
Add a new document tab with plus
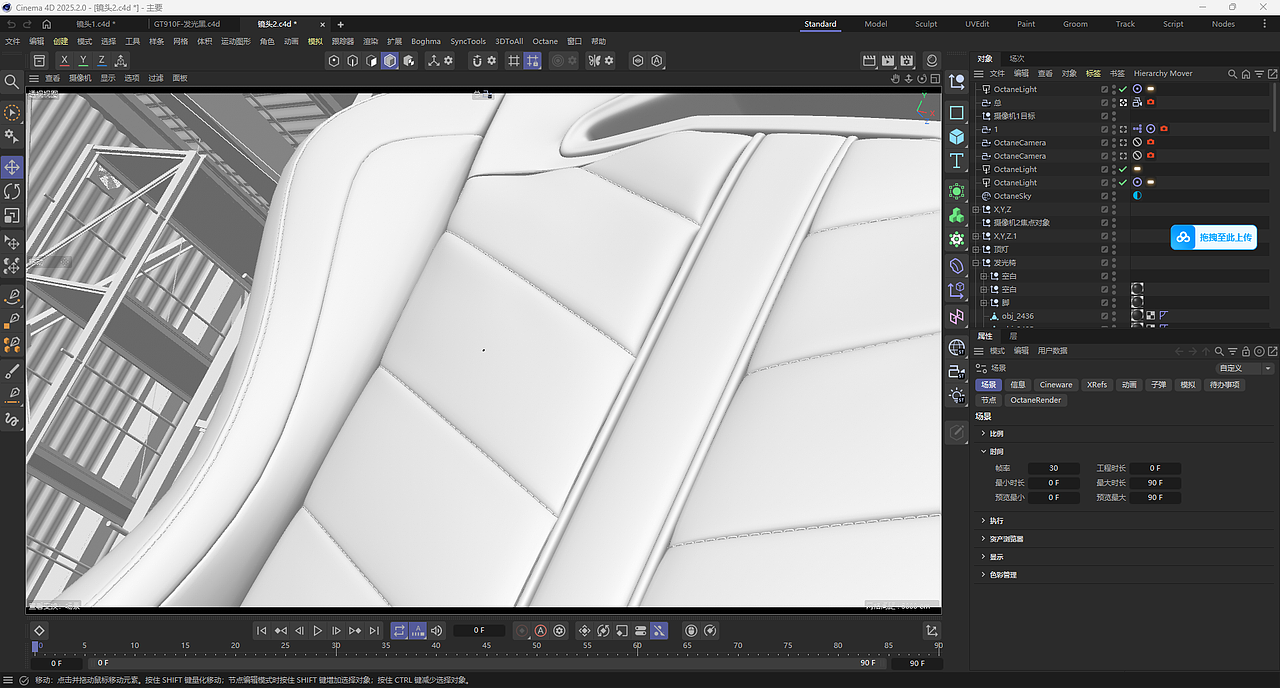click(x=341, y=24)
